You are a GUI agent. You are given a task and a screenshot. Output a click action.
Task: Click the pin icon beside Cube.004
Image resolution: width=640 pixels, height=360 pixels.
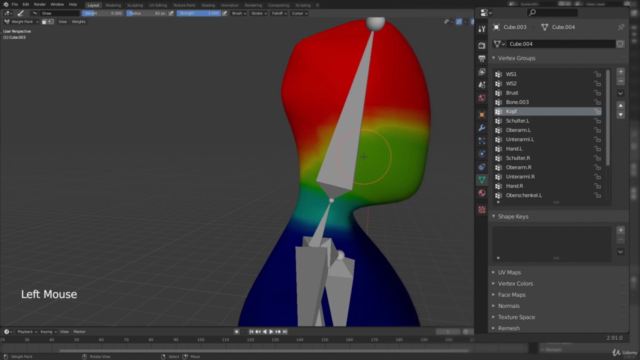(x=621, y=27)
